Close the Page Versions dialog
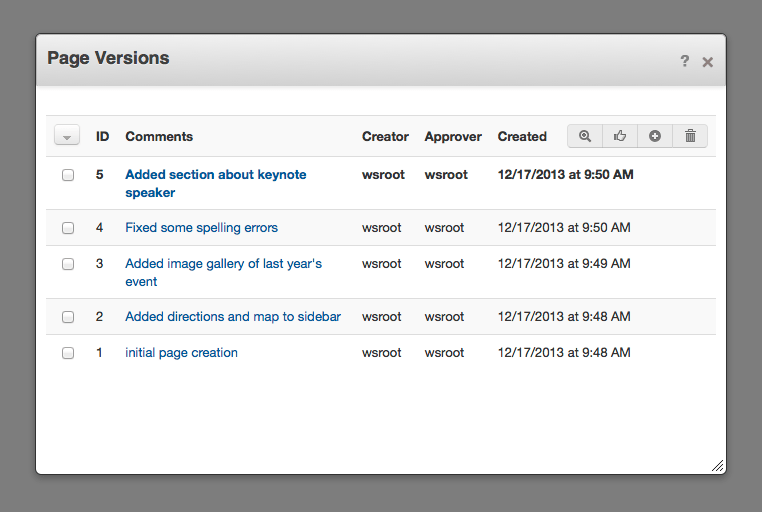This screenshot has width=762, height=512. tap(708, 62)
